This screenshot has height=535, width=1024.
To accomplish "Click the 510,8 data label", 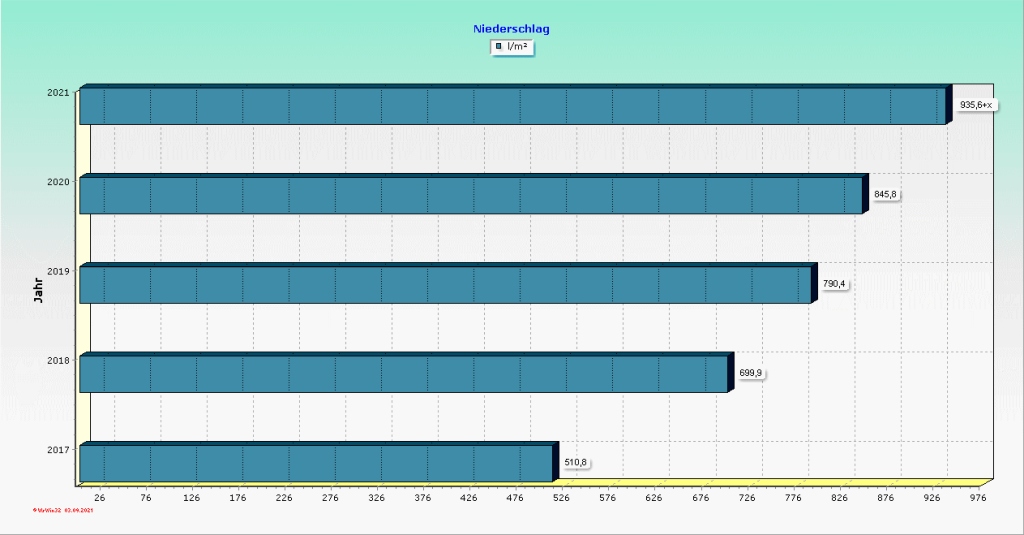I will coord(576,462).
